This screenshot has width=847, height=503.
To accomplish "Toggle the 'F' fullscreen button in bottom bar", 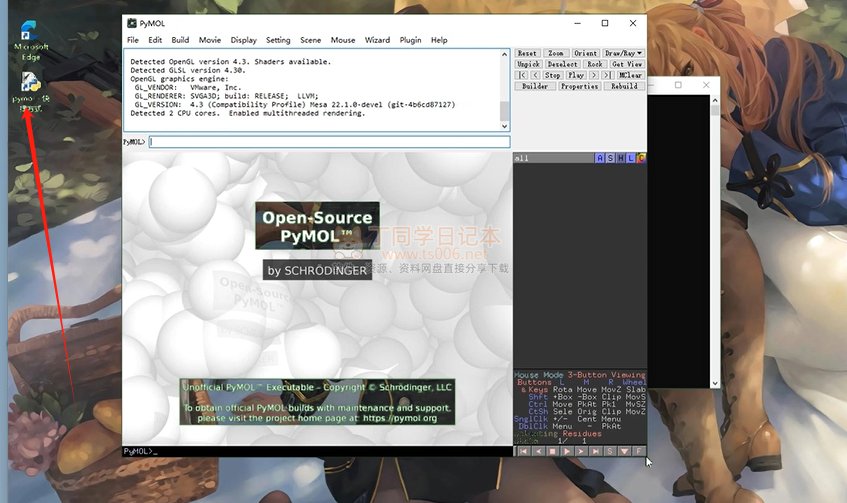I will point(639,451).
